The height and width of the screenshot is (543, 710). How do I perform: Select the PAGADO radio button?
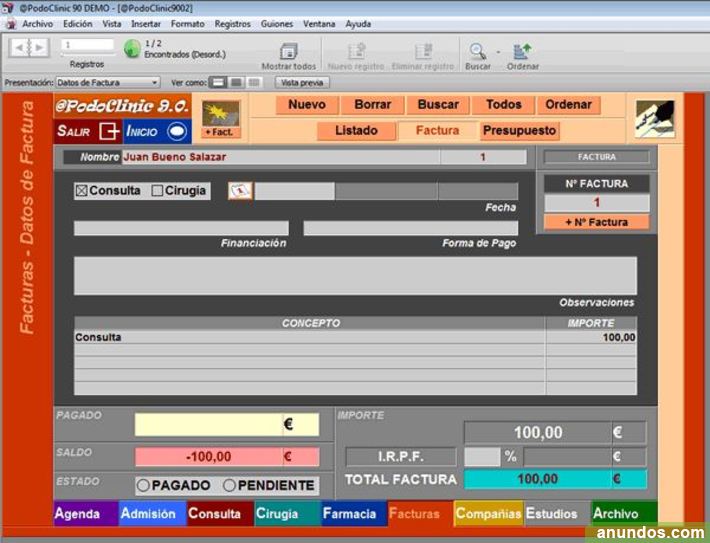tap(143, 485)
